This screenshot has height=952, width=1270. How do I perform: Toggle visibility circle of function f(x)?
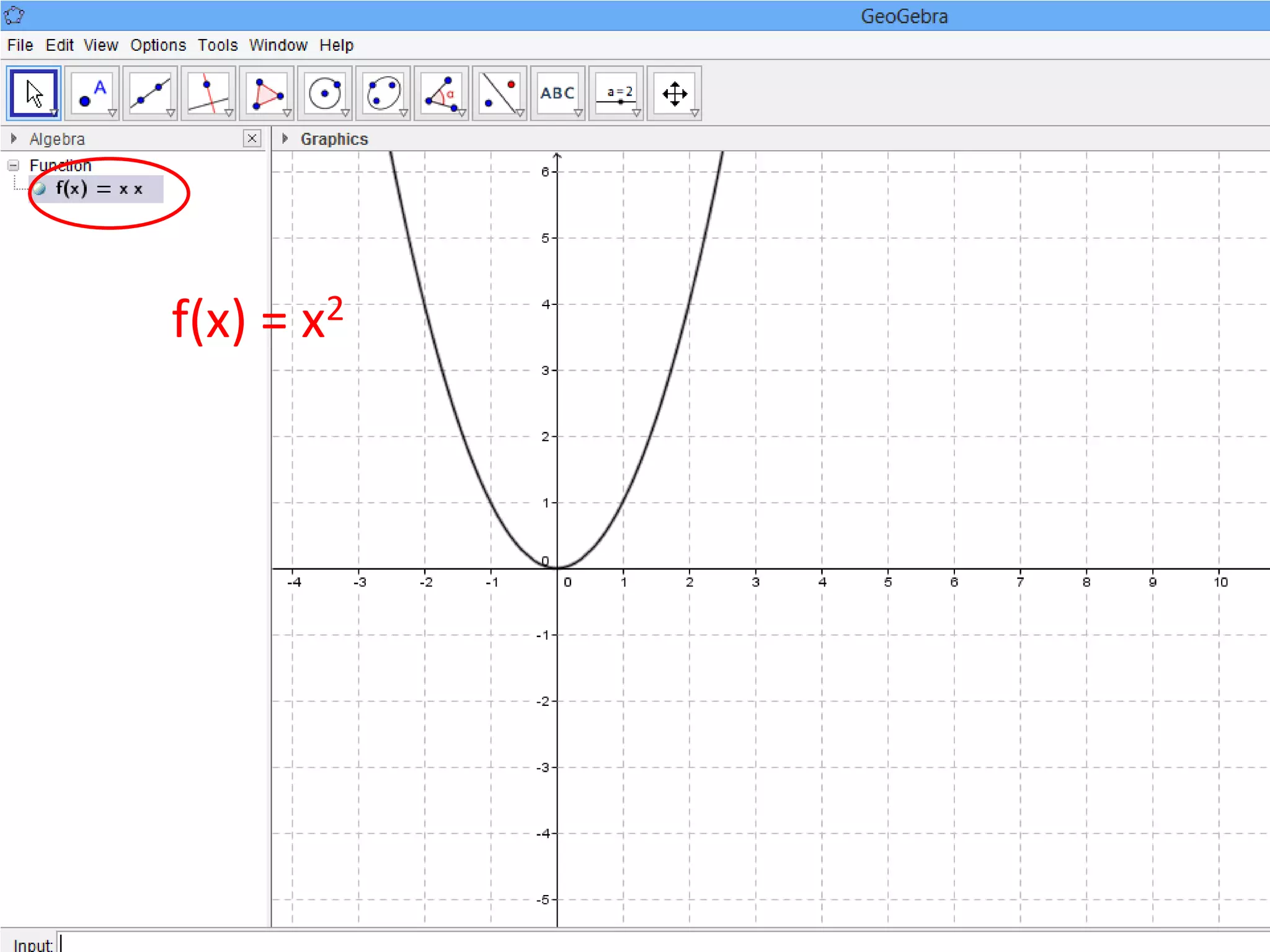[40, 189]
